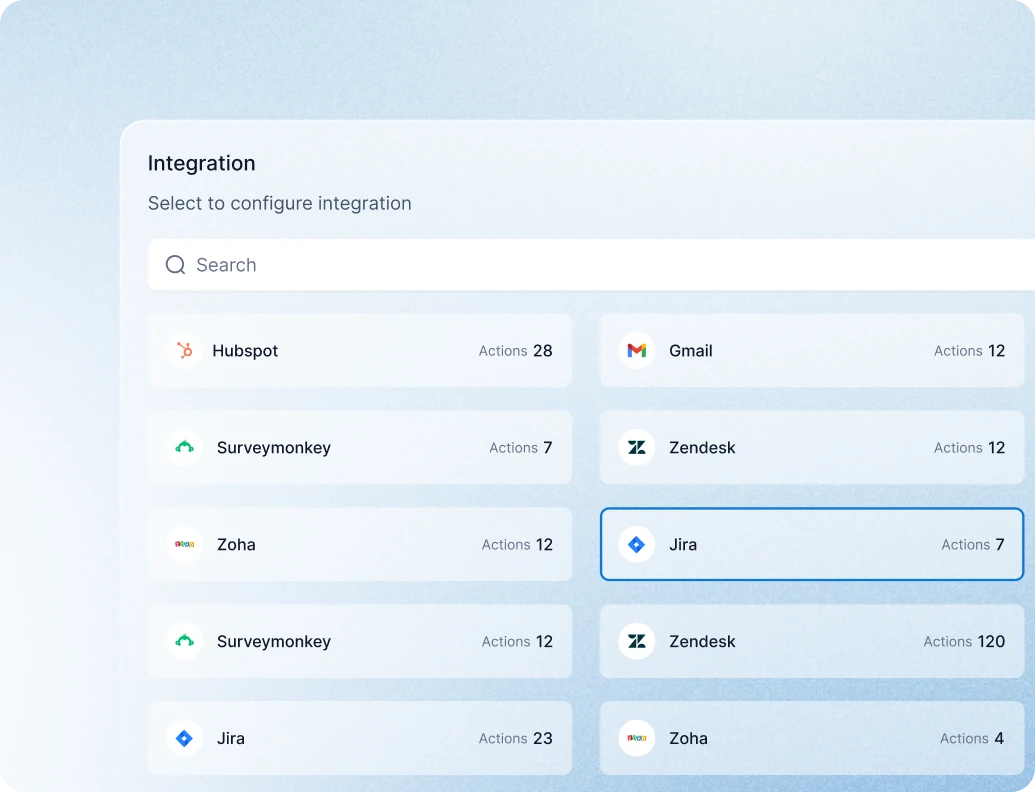Click the Gmail logo icon
Screen dimensions: 1035x792
pyautogui.click(x=637, y=350)
